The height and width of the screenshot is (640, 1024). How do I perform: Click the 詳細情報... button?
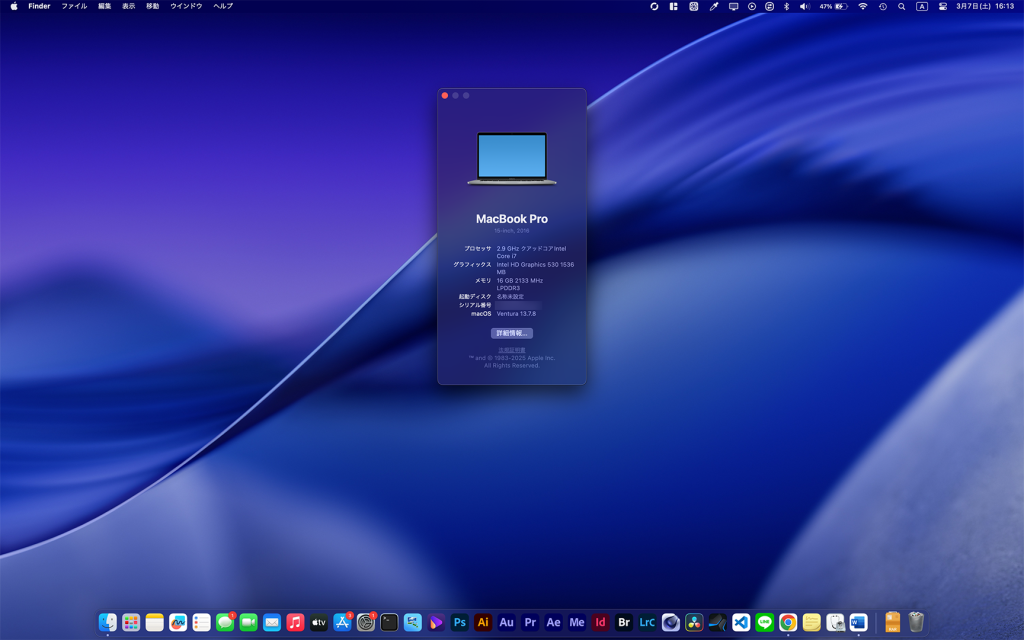click(511, 333)
